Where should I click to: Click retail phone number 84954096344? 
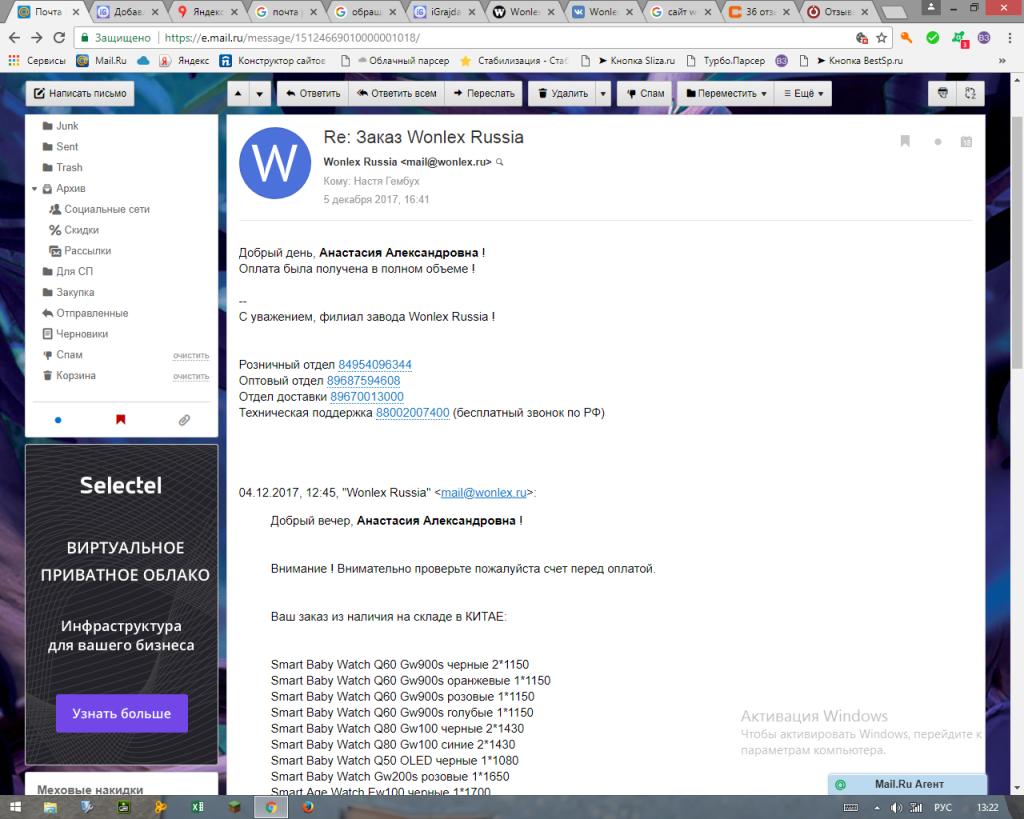pos(375,365)
